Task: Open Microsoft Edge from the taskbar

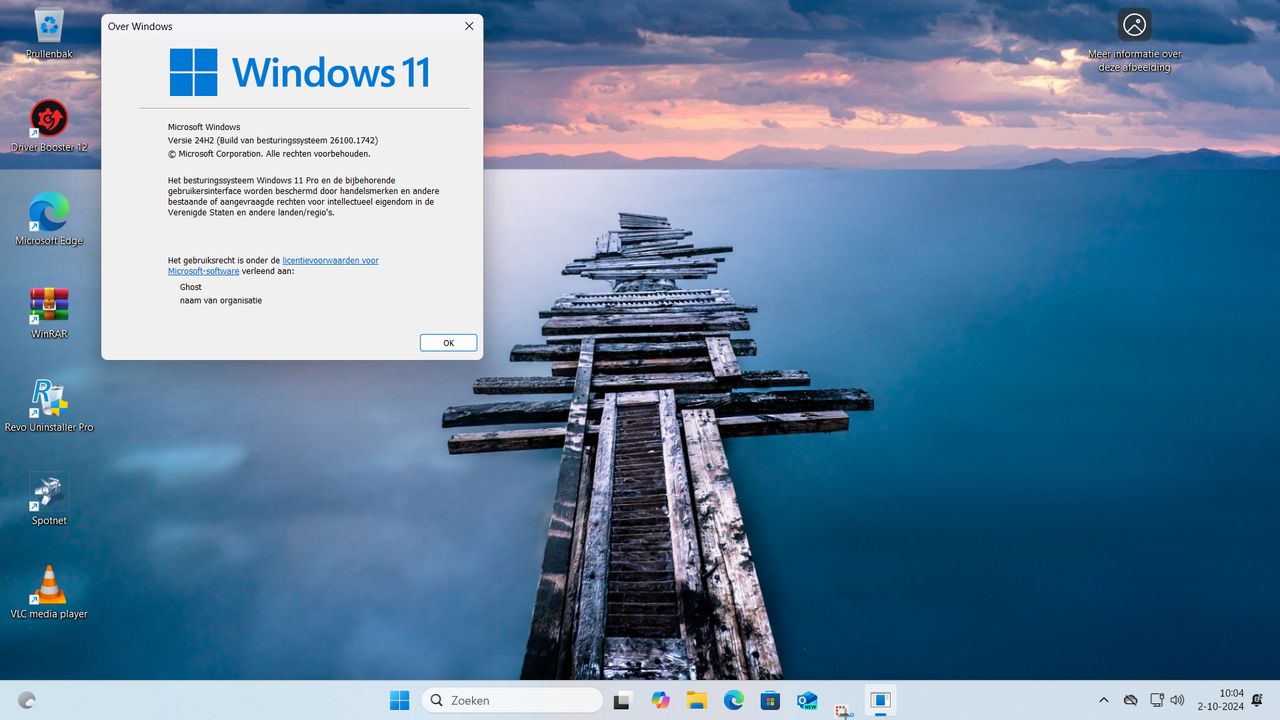Action: pyautogui.click(x=734, y=700)
